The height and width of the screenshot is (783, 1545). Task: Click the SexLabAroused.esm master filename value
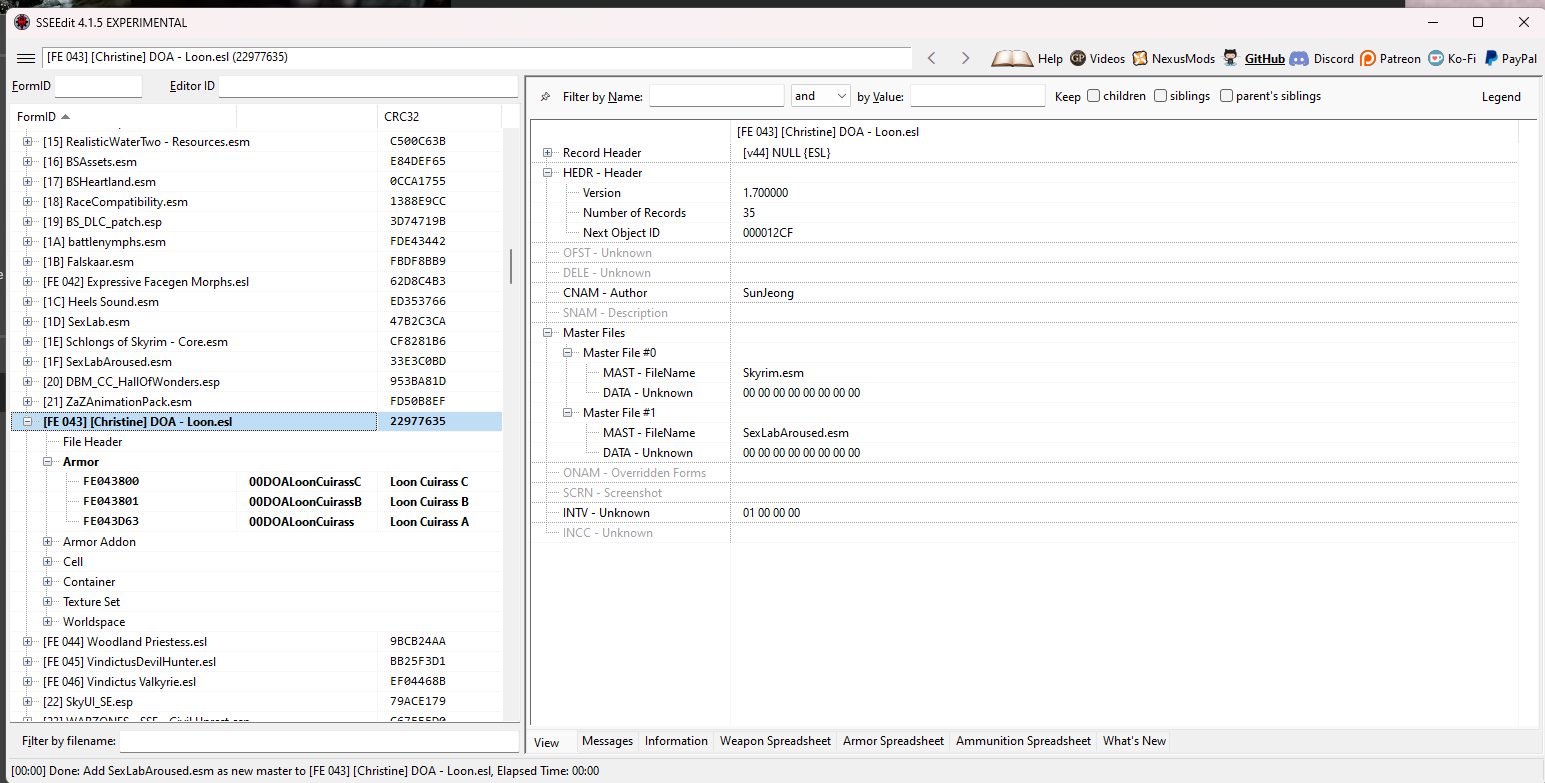796,433
